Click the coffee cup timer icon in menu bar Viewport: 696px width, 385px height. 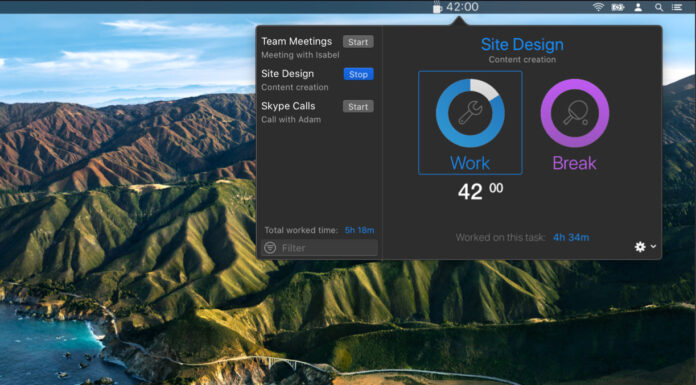click(x=438, y=7)
